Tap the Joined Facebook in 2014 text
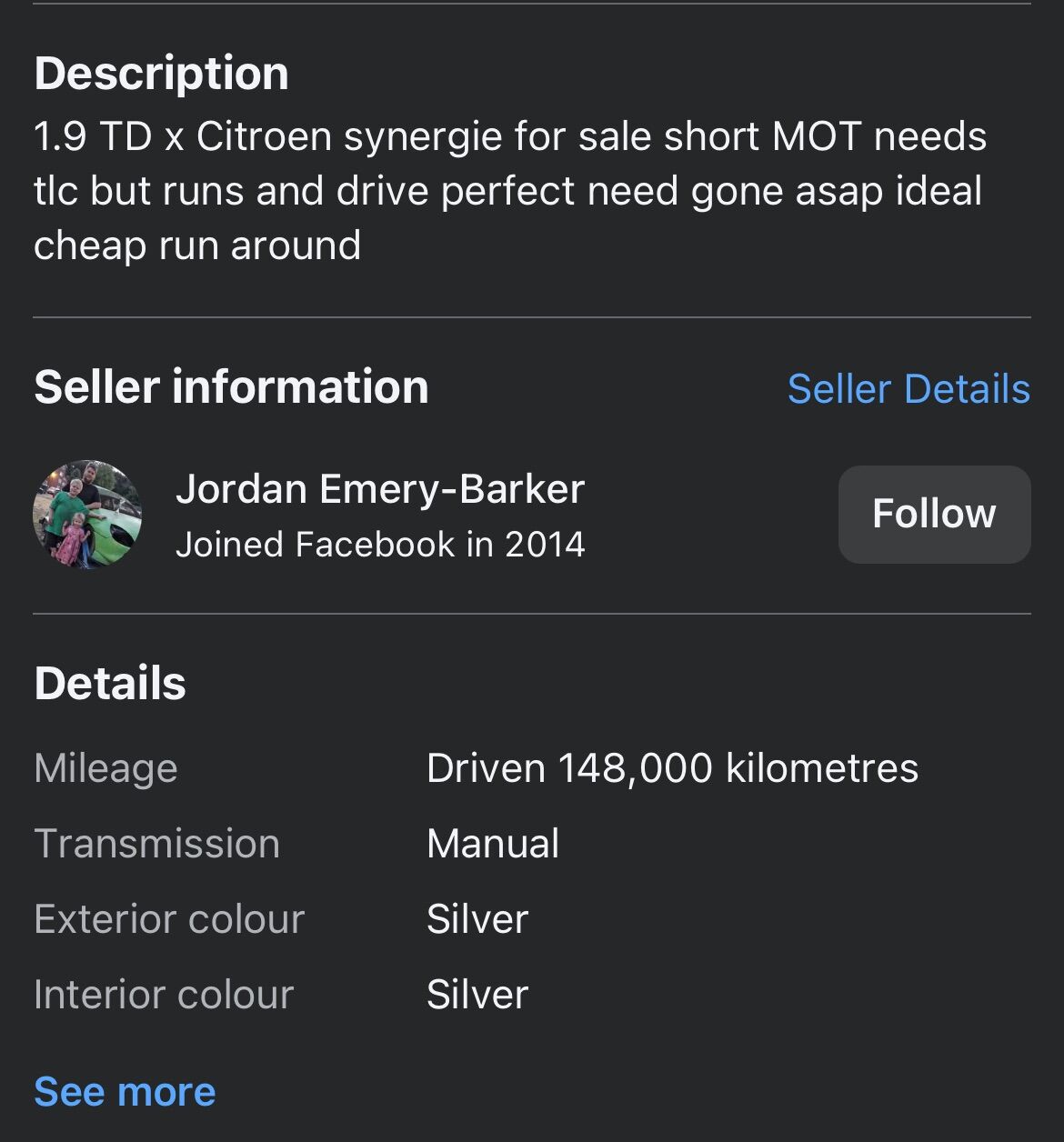Viewport: 1064px width, 1142px height. point(380,545)
